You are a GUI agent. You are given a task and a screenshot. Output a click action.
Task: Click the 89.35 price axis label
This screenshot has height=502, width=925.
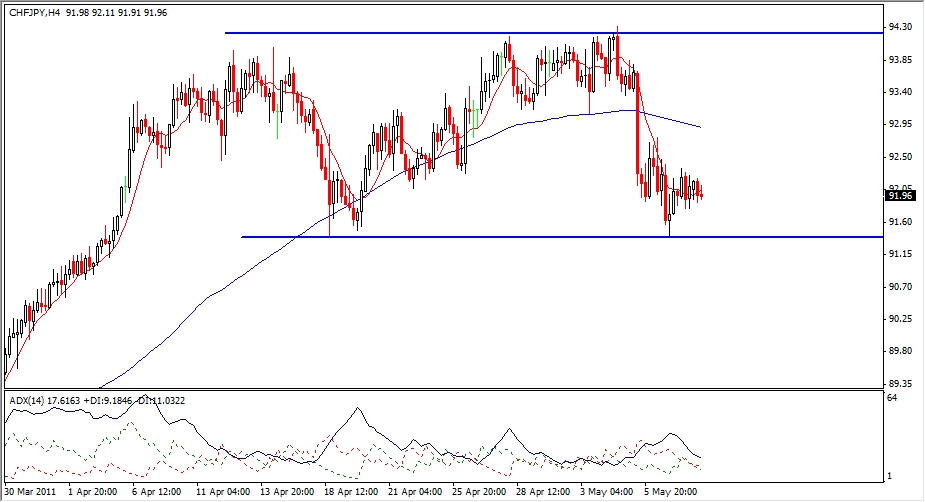click(x=900, y=383)
